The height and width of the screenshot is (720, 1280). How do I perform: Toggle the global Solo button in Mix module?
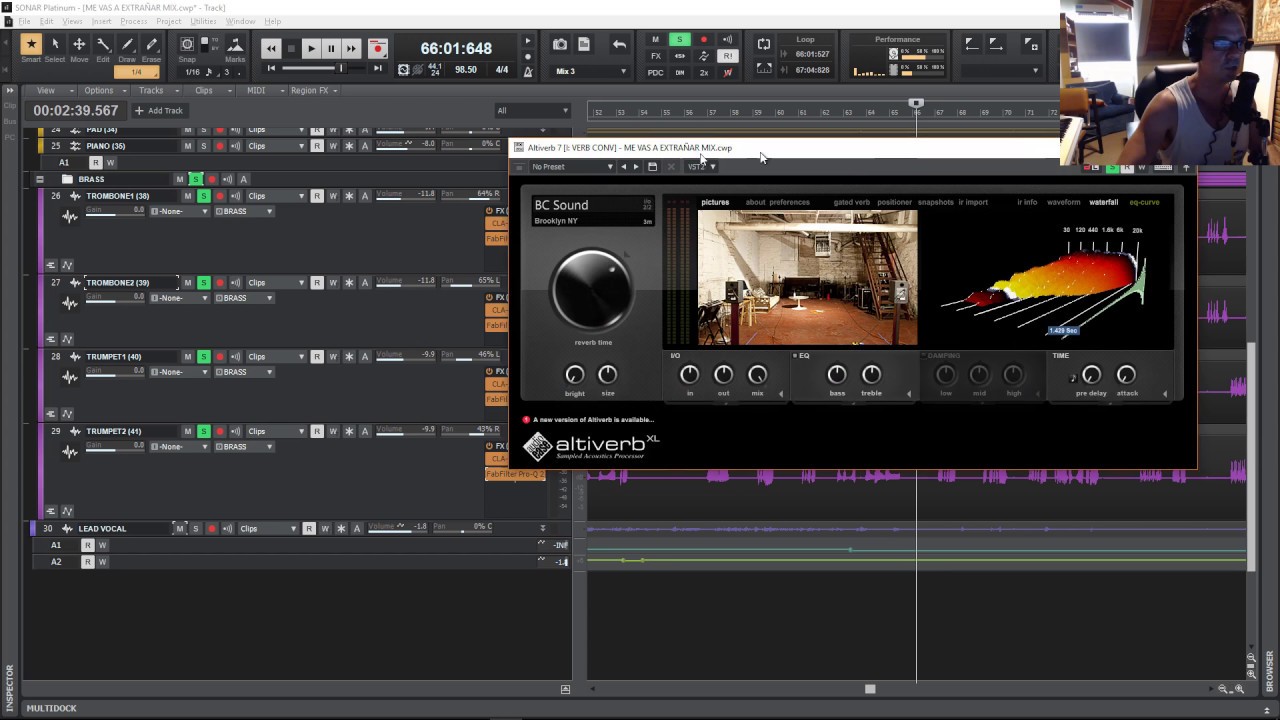[x=679, y=40]
